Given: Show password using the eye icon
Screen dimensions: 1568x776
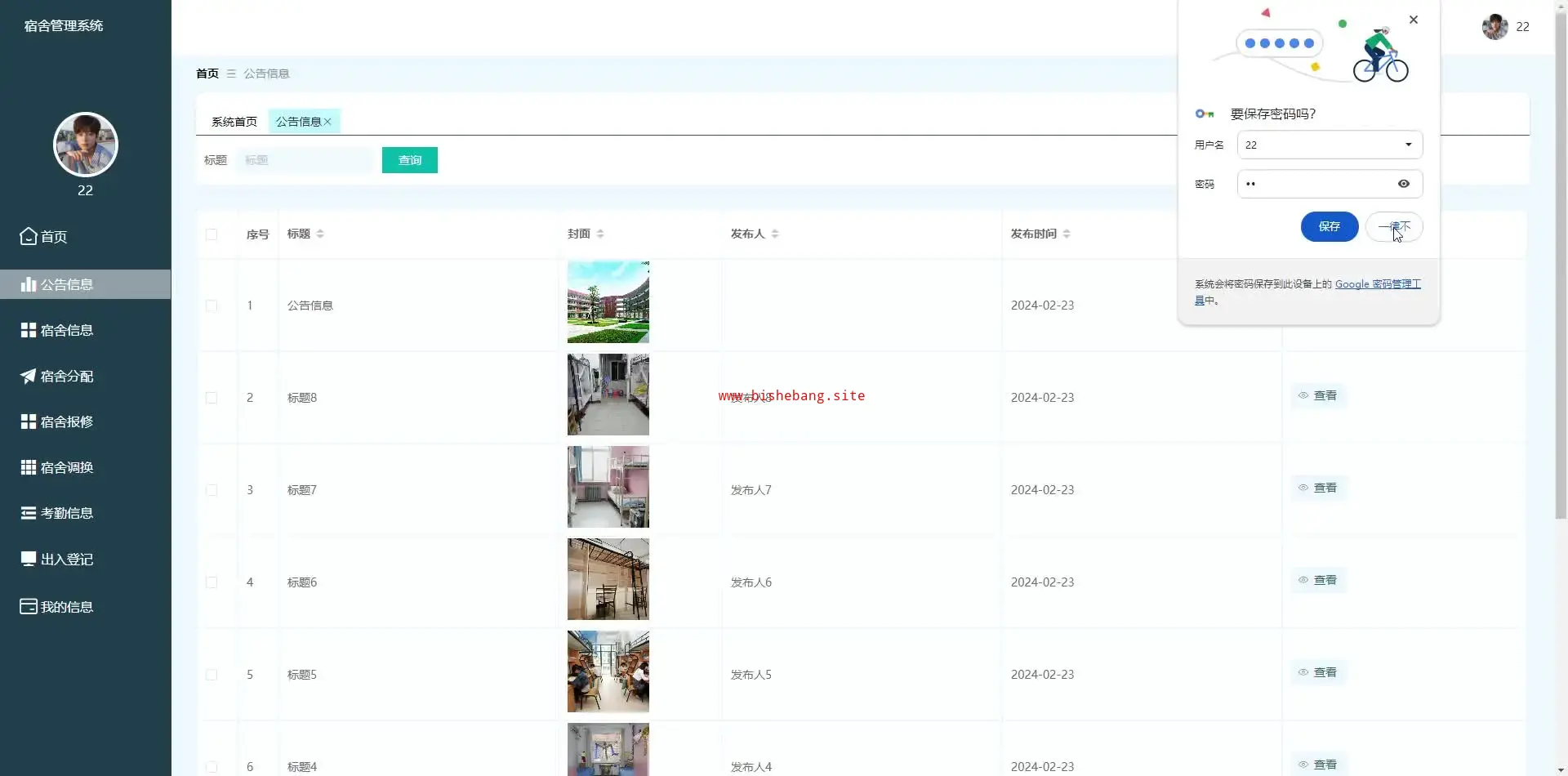Looking at the screenshot, I should 1403,184.
